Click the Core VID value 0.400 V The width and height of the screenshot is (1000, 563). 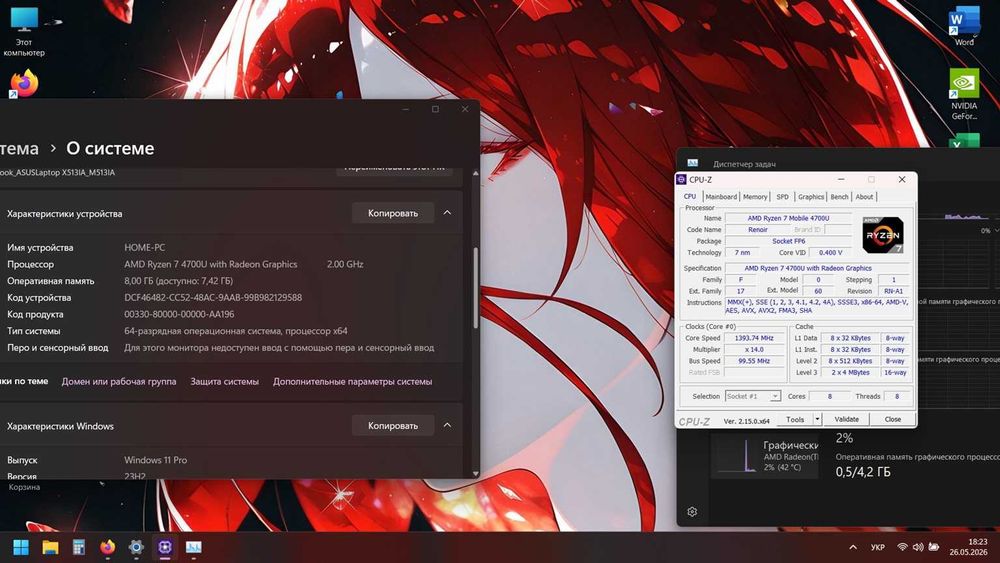(830, 252)
